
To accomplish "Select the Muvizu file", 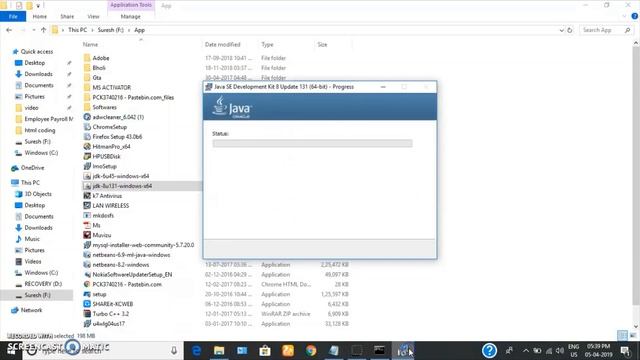I will [x=102, y=235].
